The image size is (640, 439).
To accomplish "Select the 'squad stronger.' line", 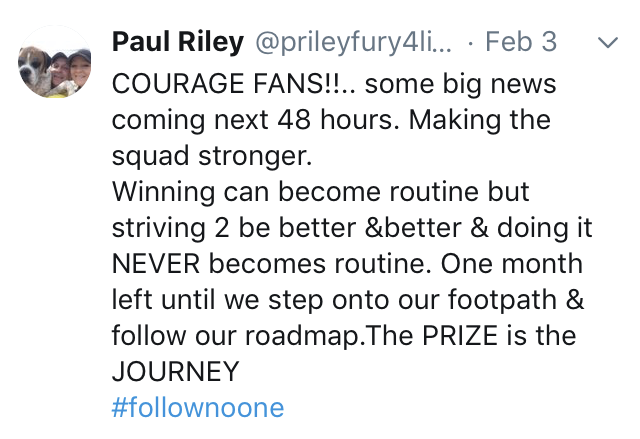I will coord(212,157).
